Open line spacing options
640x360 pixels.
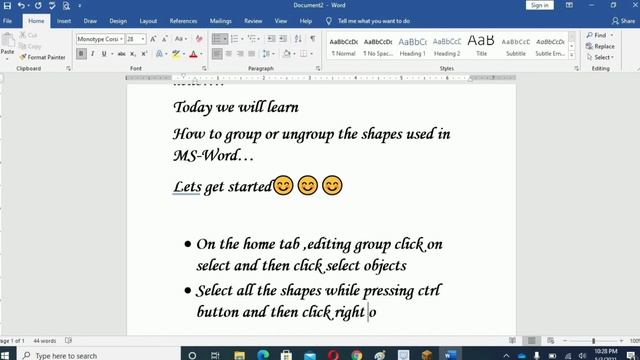267,54
